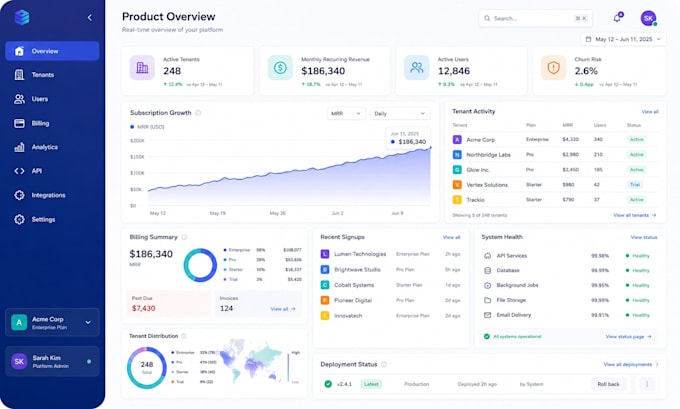Collapse the sidebar with the chevron
The width and height of the screenshot is (680, 409).
click(x=90, y=18)
